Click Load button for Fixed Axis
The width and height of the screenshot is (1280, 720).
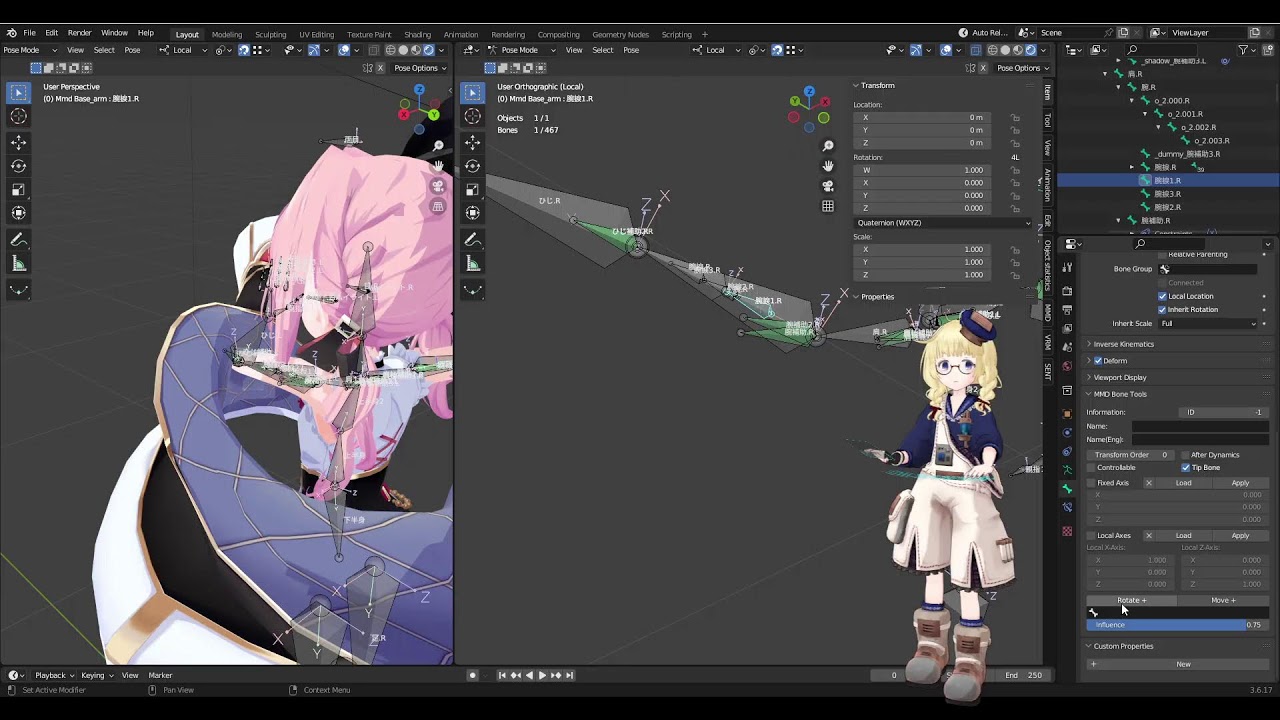1183,483
